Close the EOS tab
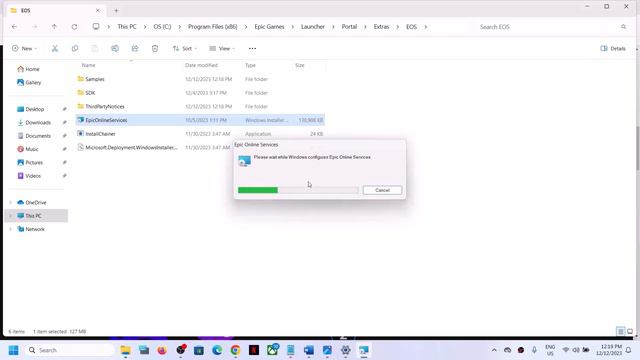Viewport: 640px width, 360px height. [98, 10]
